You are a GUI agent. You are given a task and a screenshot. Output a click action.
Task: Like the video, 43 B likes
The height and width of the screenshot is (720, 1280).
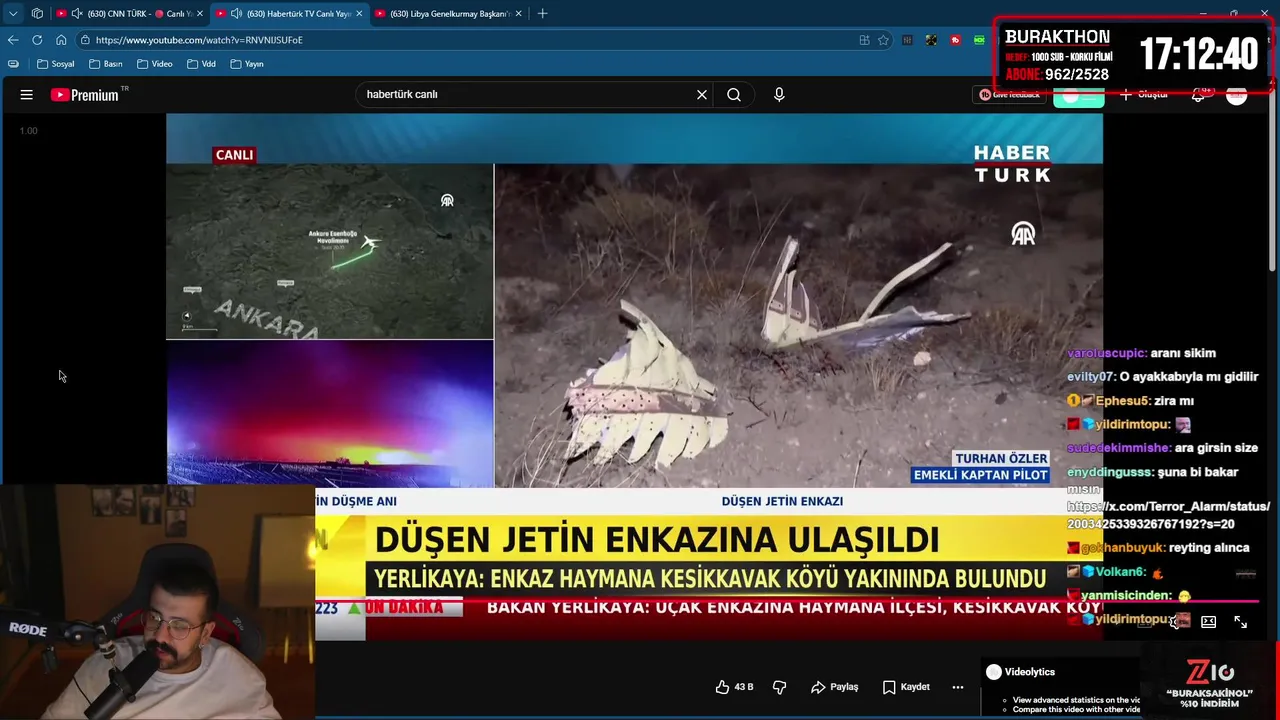pyautogui.click(x=734, y=687)
